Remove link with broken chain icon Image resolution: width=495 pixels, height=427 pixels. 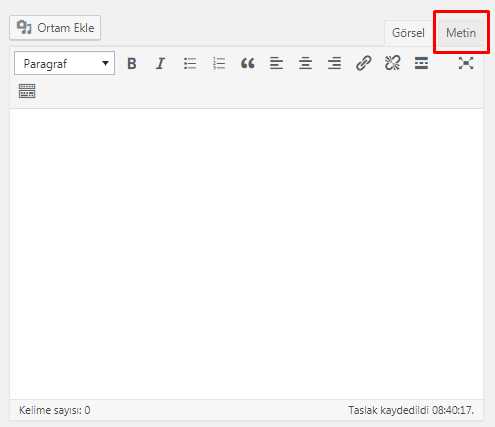click(392, 63)
